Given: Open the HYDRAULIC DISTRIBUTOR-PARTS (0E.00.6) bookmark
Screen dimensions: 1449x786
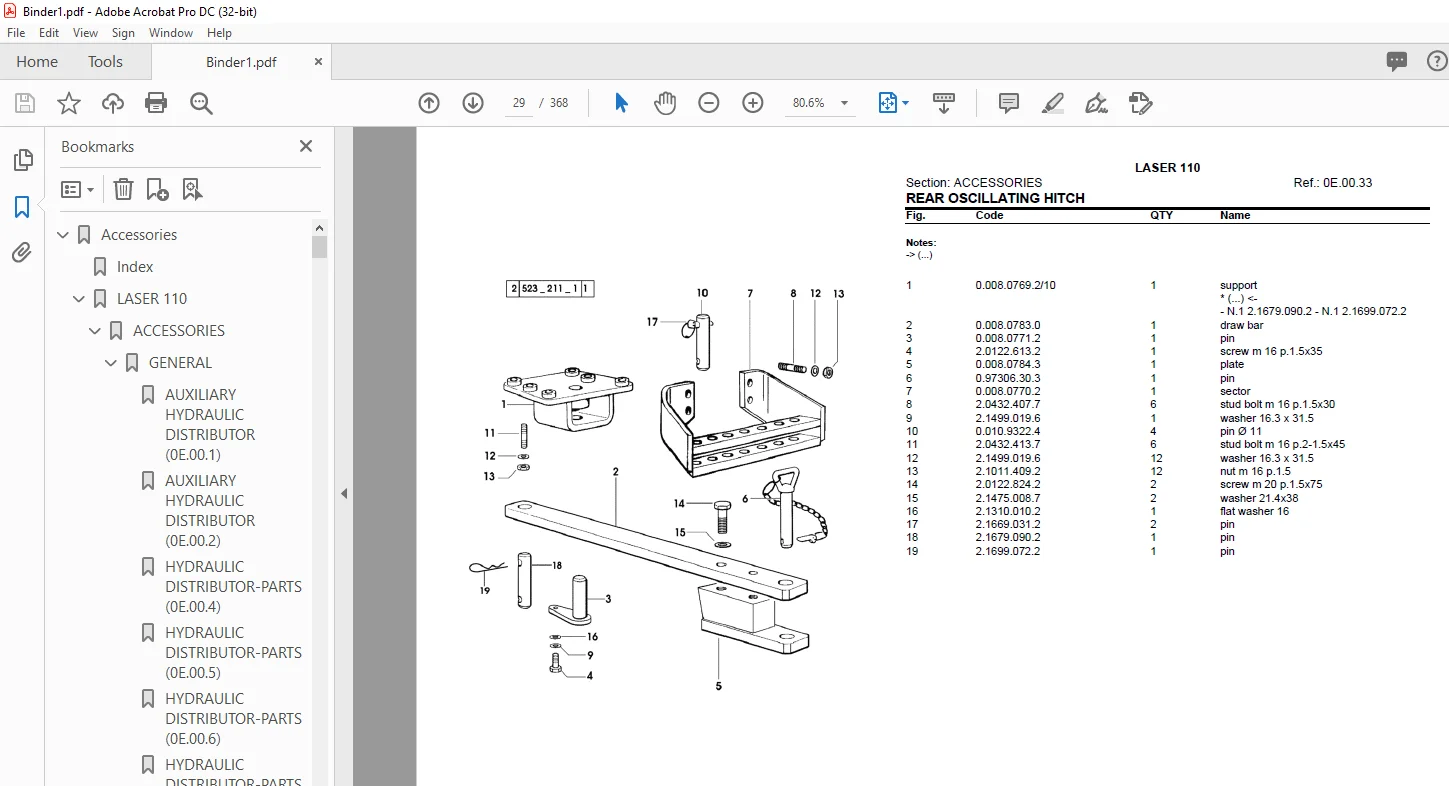Looking at the screenshot, I should click(233, 719).
